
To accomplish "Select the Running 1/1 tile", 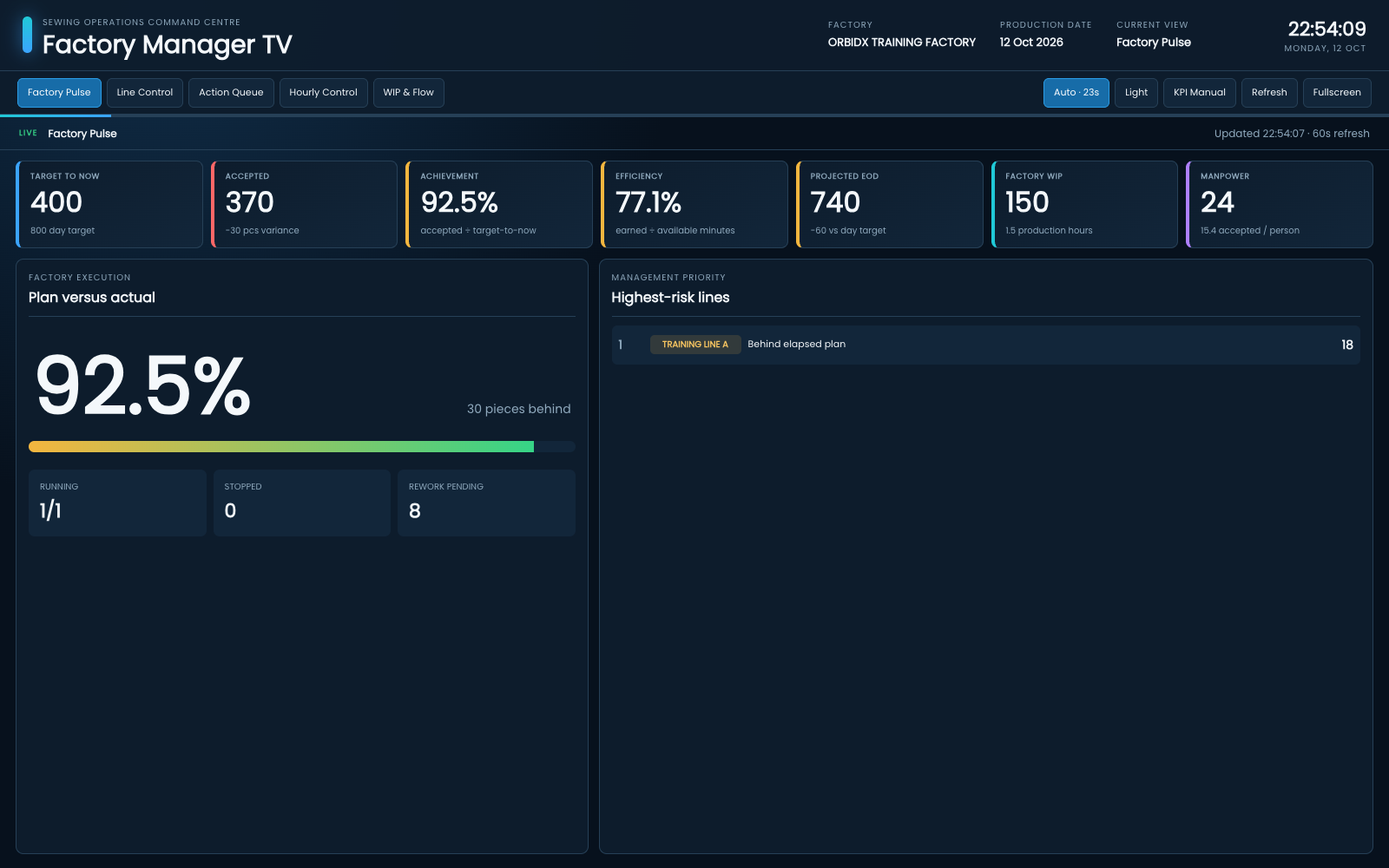I will click(x=117, y=503).
